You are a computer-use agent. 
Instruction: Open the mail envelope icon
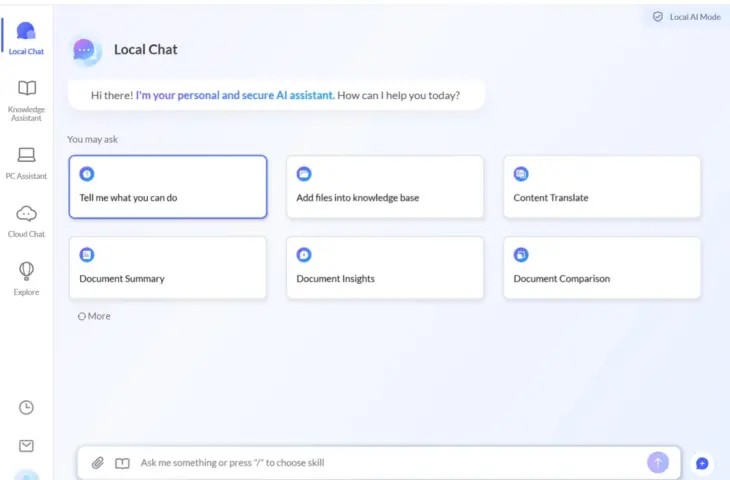tap(27, 446)
